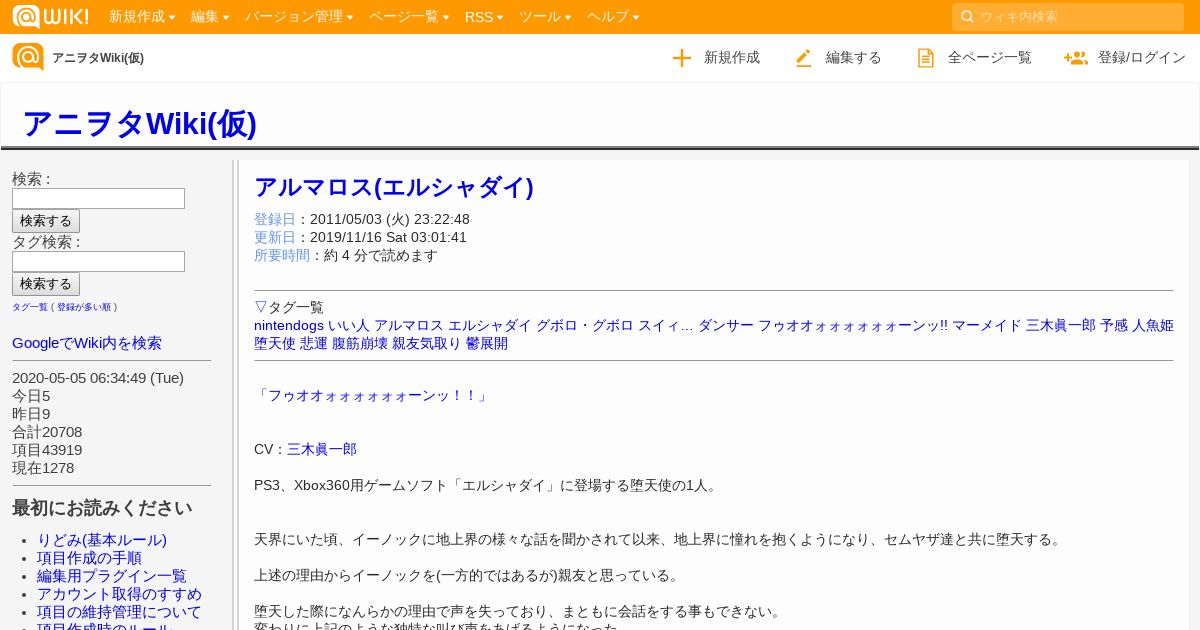Click the orange @ icon beside アニヲタWiki(仮)
1200x630 pixels.
(28, 57)
